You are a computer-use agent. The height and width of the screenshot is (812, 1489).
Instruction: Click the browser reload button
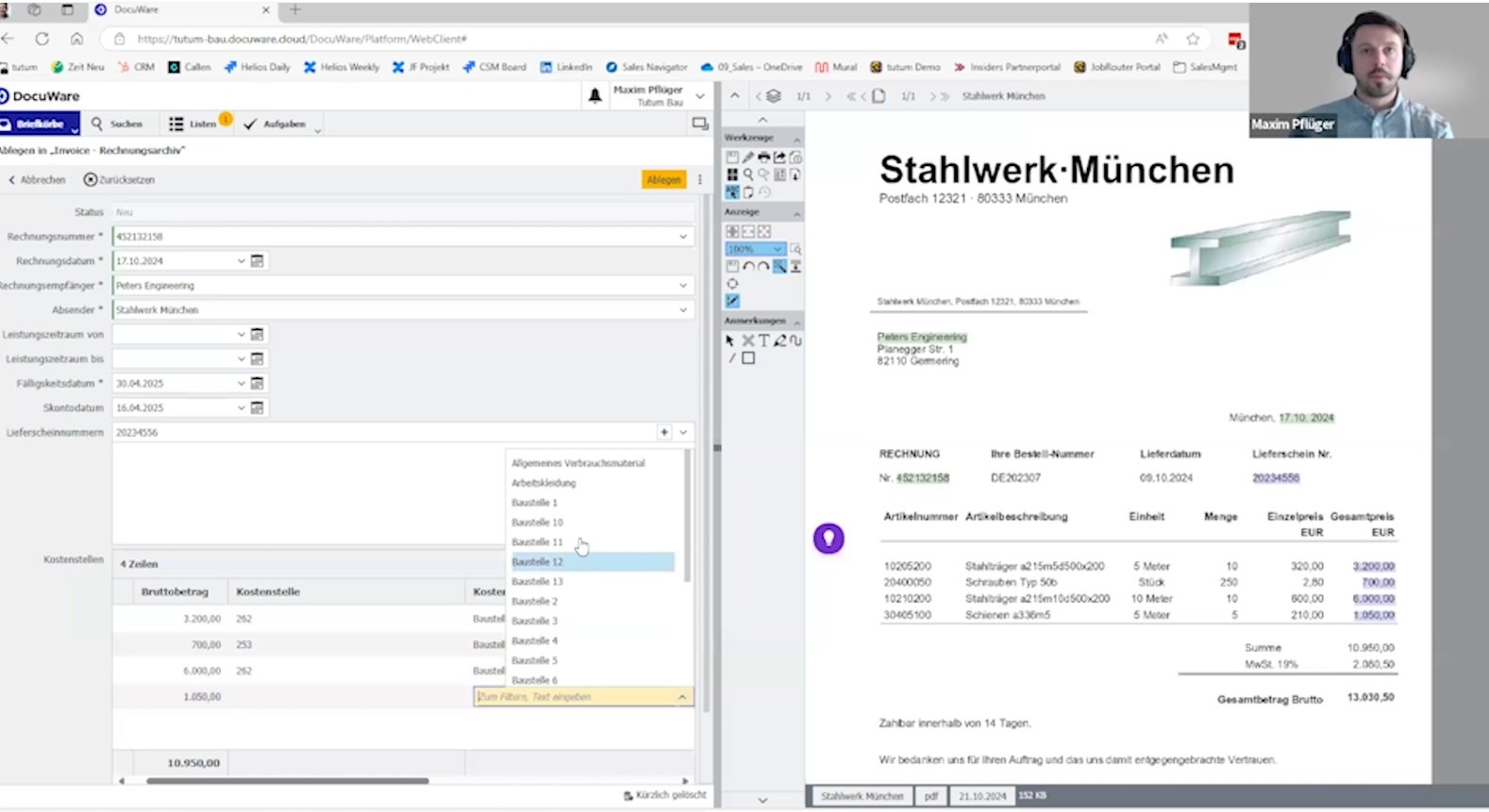[42, 39]
